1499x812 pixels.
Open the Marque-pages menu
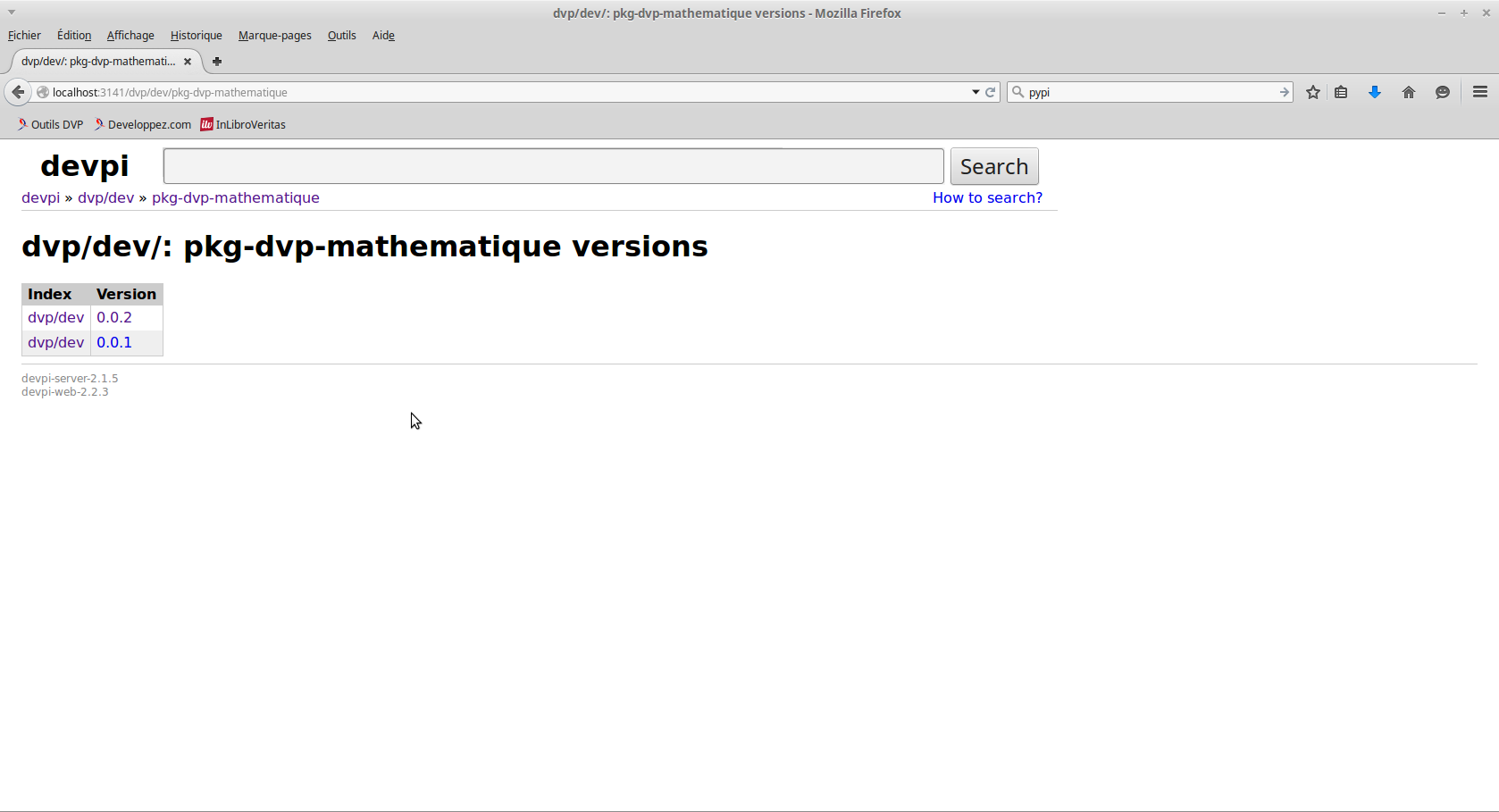[x=274, y=36]
